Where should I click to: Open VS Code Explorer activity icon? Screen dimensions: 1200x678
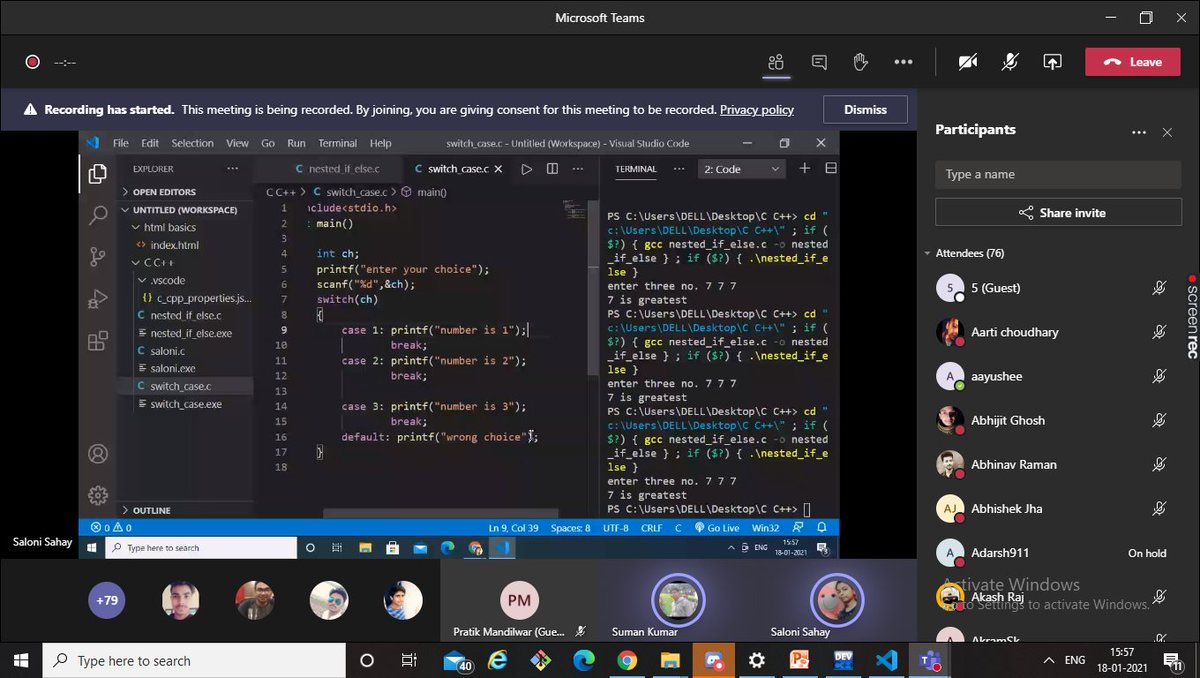(98, 174)
